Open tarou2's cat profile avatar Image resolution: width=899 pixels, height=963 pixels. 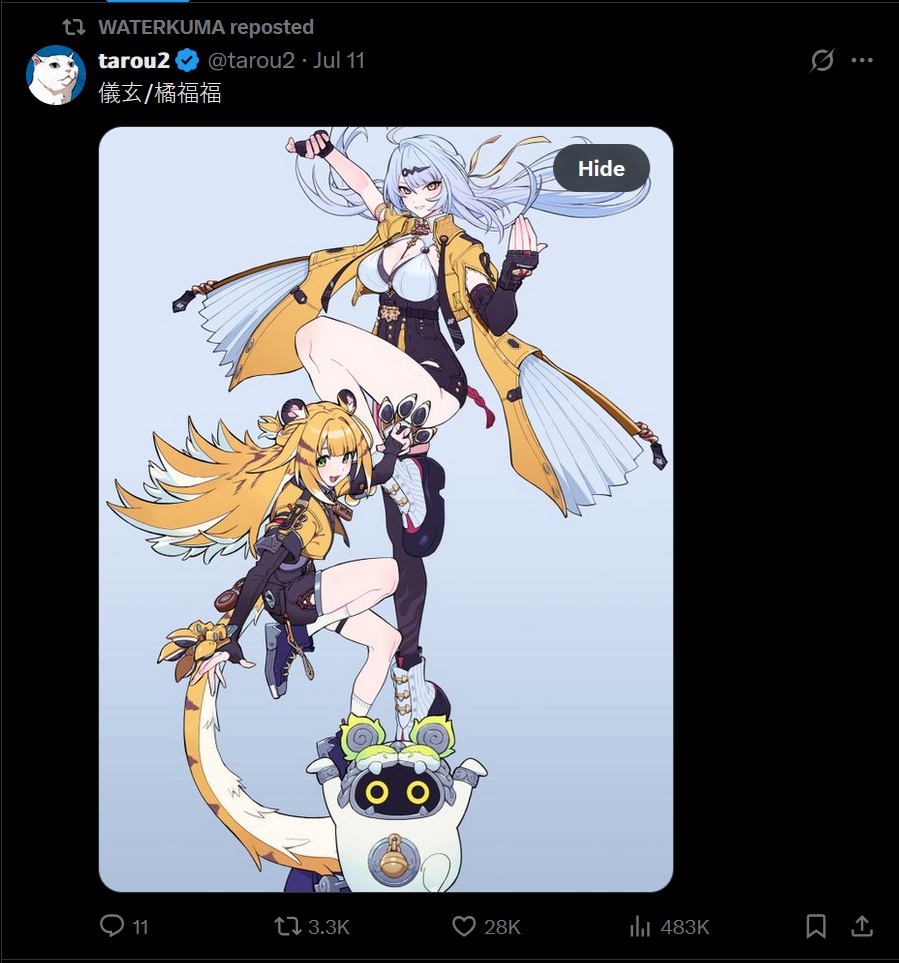tap(55, 75)
